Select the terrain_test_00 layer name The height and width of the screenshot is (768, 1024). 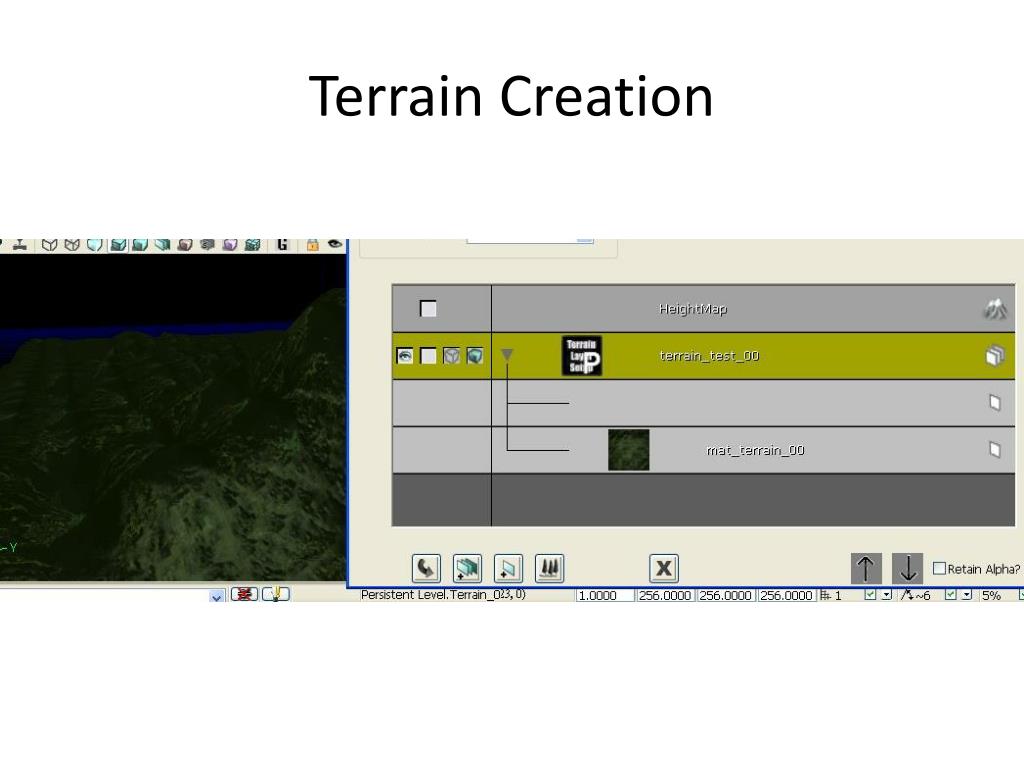709,356
